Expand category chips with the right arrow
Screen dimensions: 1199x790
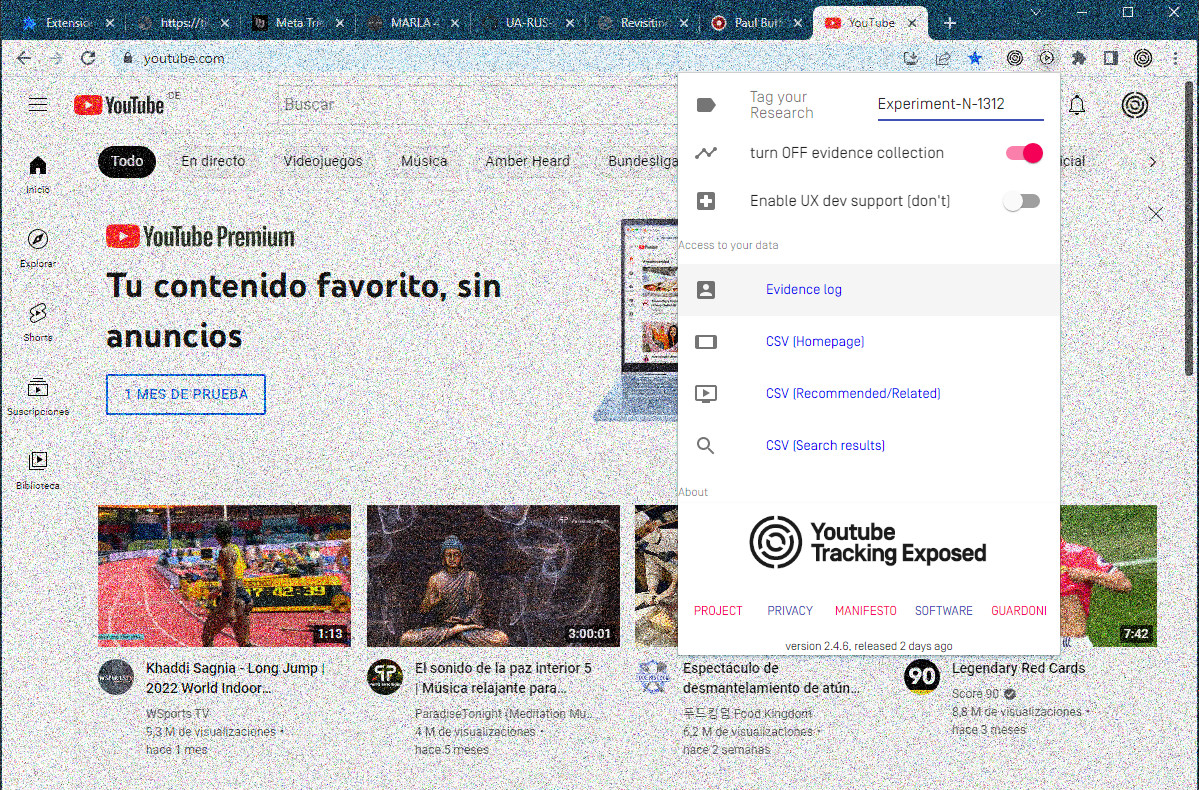pyautogui.click(x=1152, y=161)
